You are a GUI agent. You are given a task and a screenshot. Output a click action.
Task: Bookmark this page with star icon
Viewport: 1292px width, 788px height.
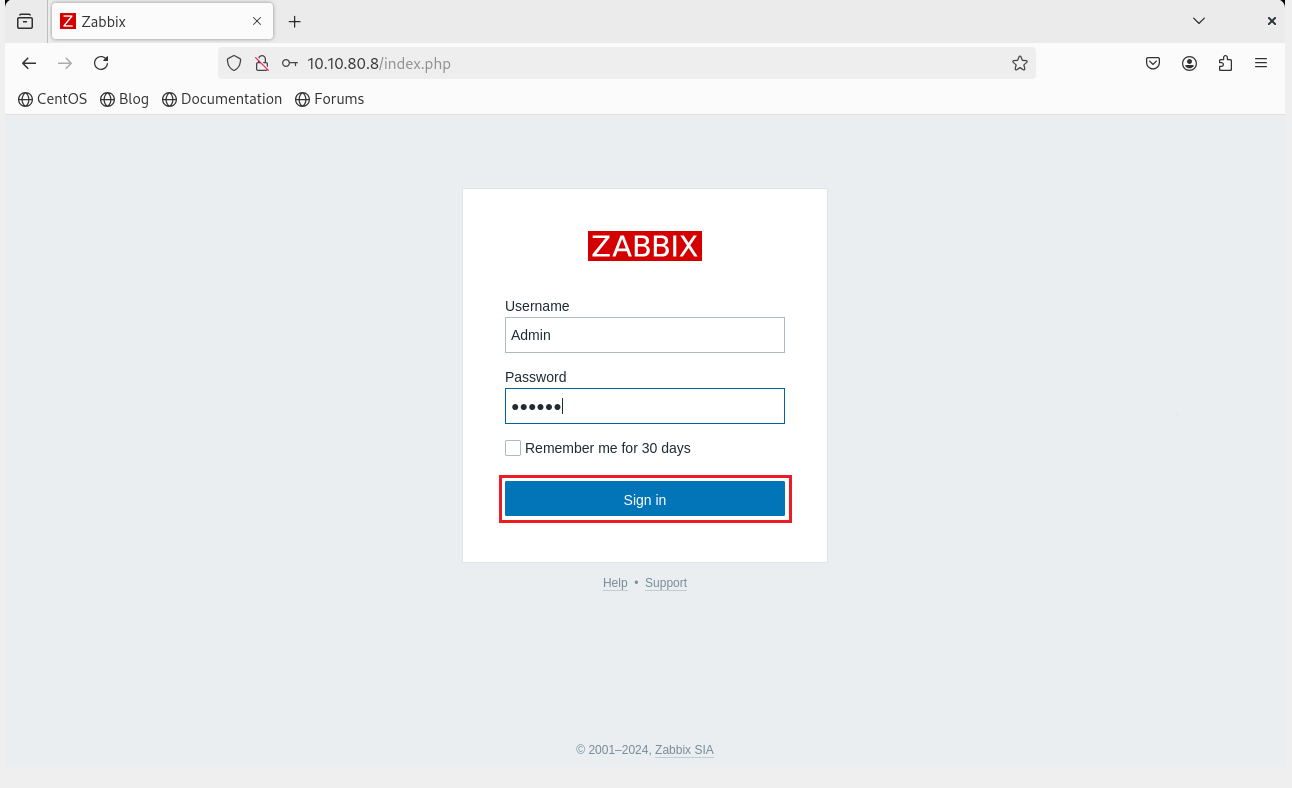[x=1020, y=63]
